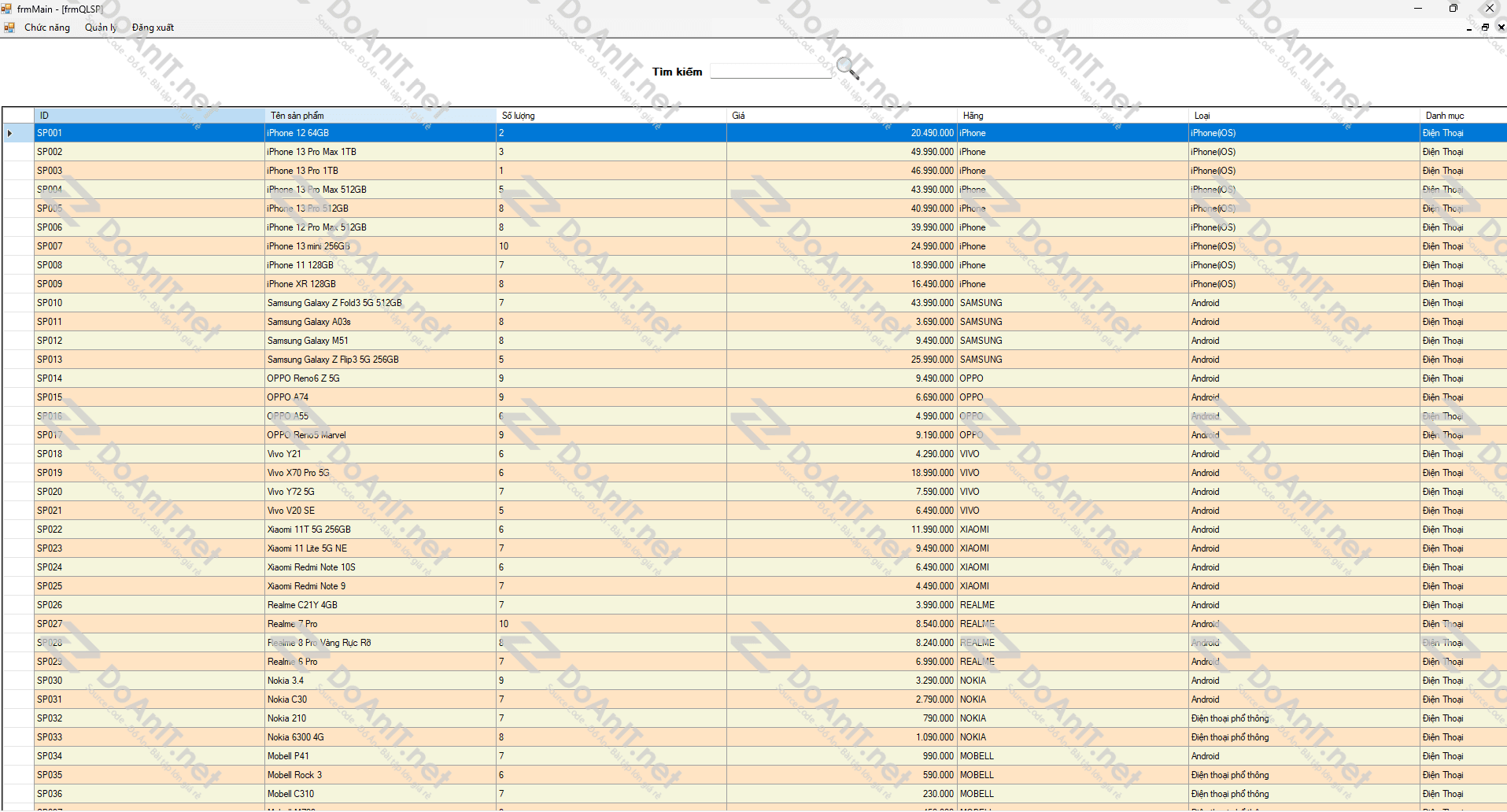Click price cell 43.990.000 of SP004
The width and height of the screenshot is (1507, 812).
coord(842,190)
